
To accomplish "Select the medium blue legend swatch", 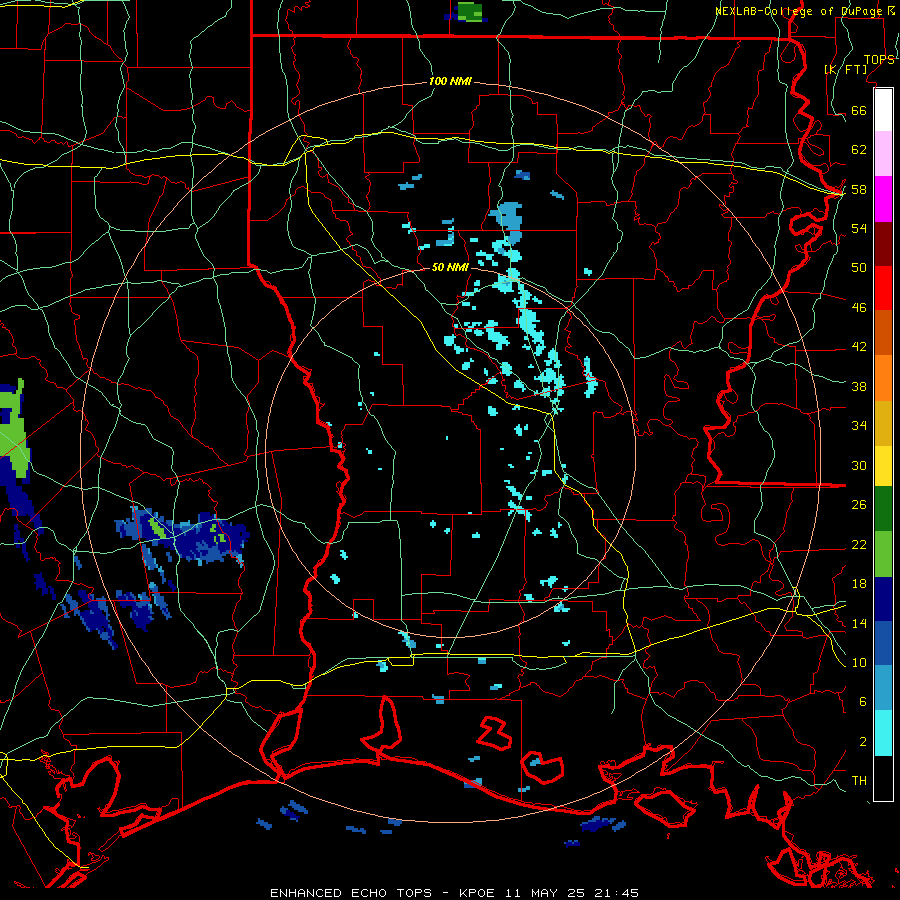I will (883, 643).
